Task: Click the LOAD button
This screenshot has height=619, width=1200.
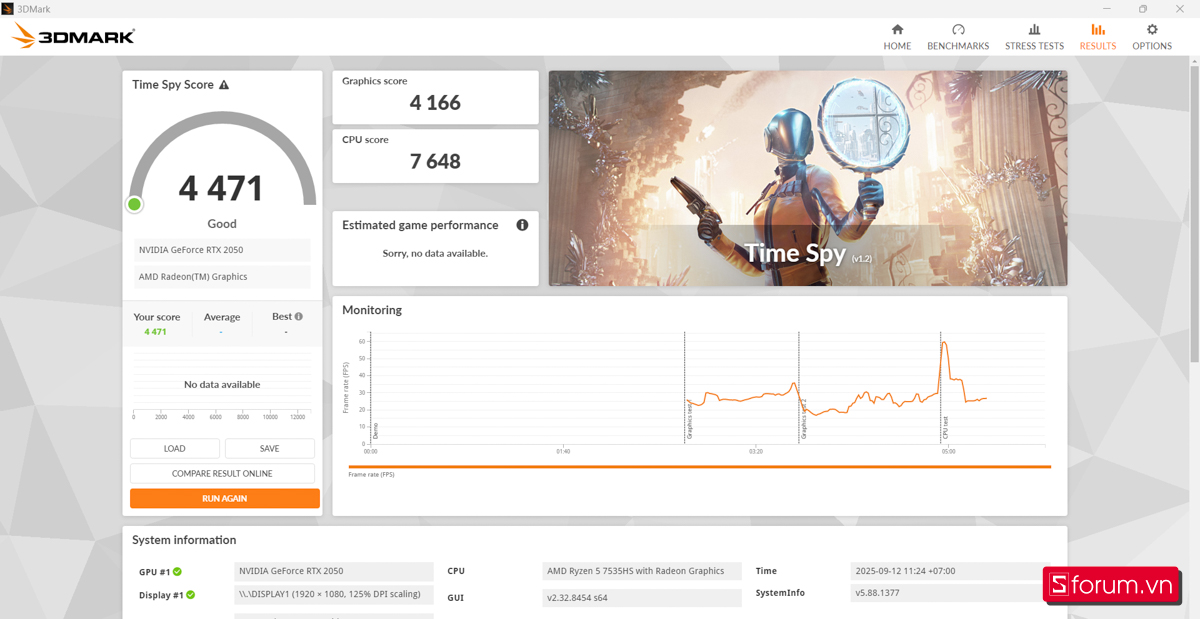Action: pyautogui.click(x=175, y=449)
